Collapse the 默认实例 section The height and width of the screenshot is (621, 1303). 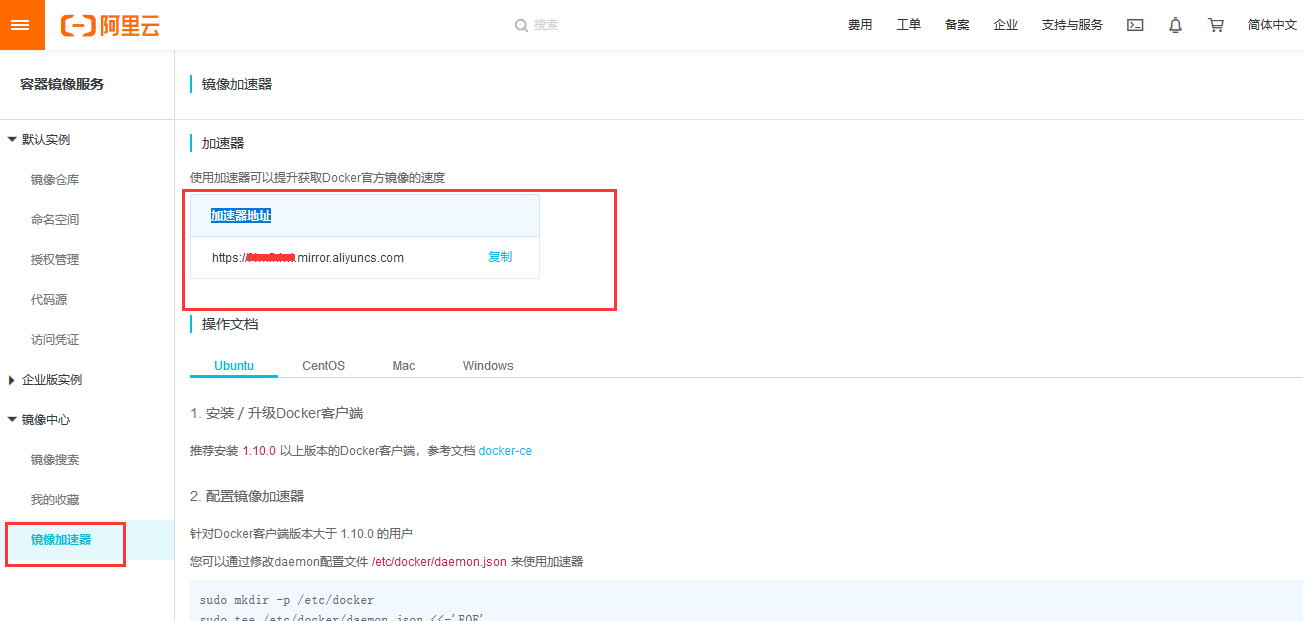pos(38,140)
